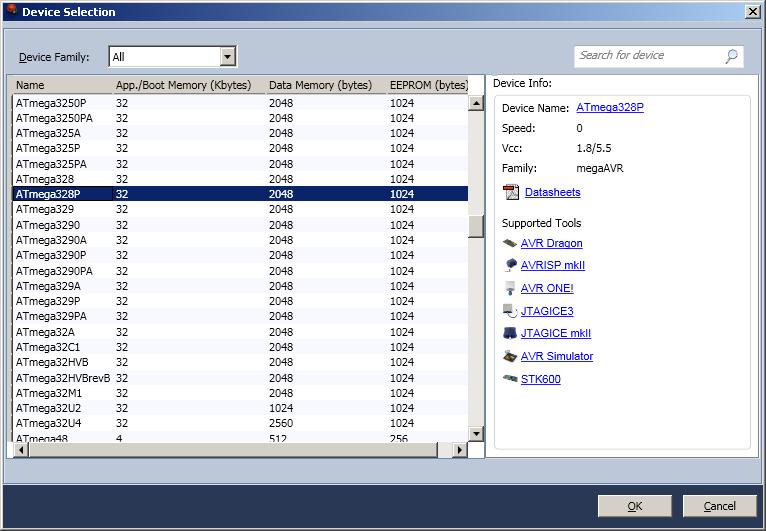Close the Device Selection dialog
766x531 pixels.
click(753, 12)
